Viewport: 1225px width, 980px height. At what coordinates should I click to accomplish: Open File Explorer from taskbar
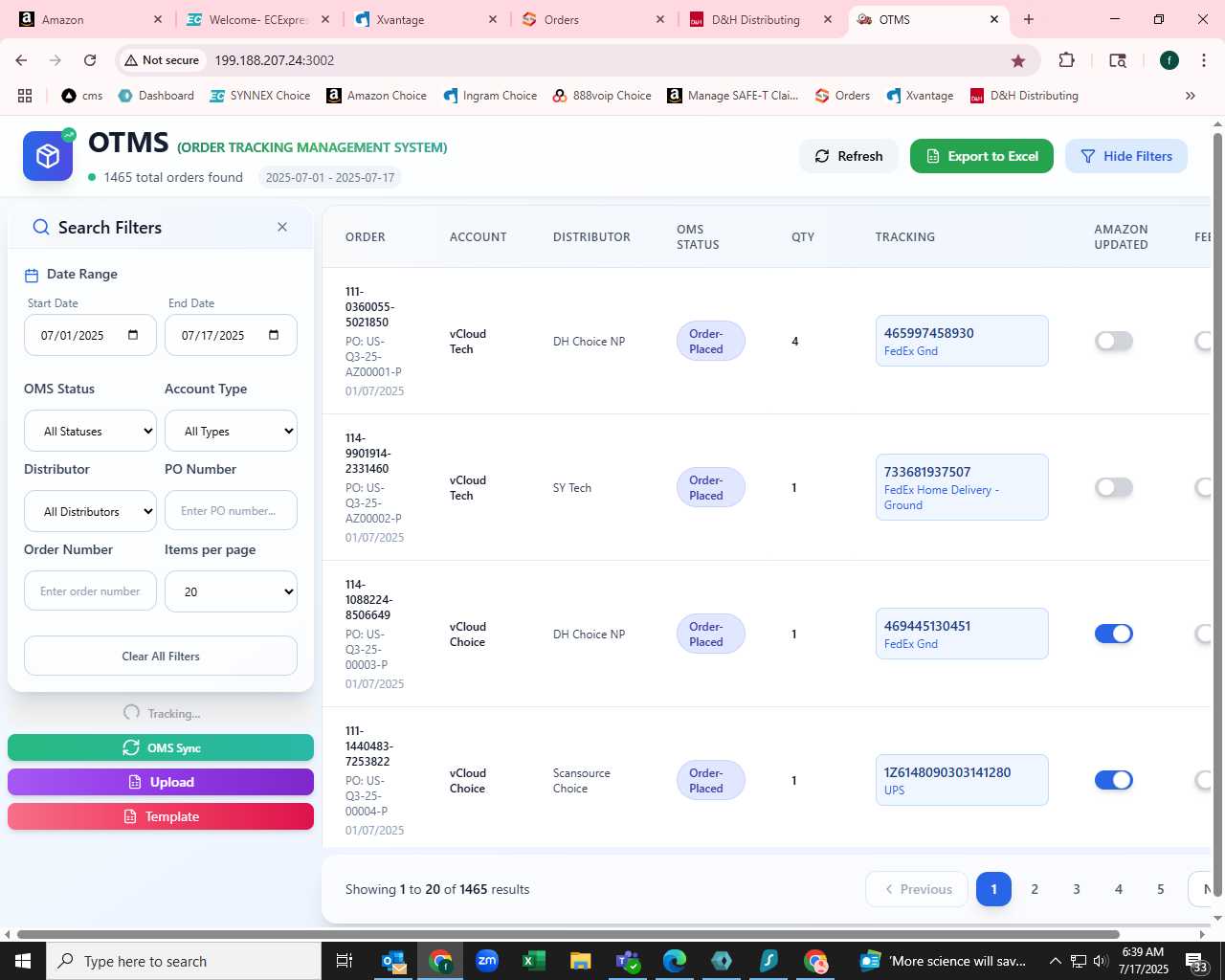[x=581, y=961]
